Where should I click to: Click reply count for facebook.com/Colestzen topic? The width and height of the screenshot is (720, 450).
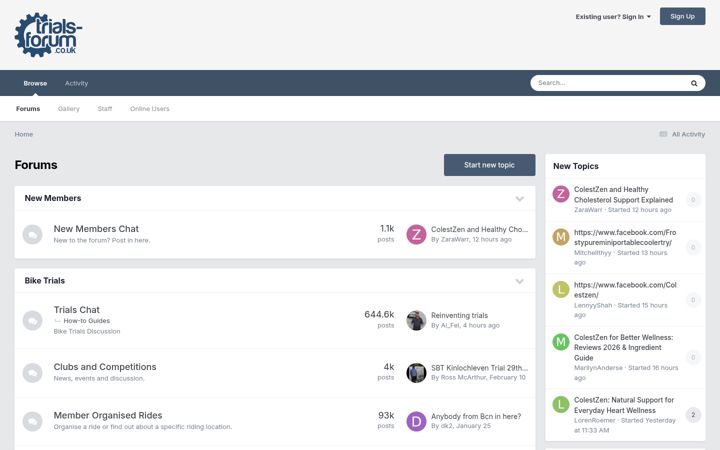693,300
